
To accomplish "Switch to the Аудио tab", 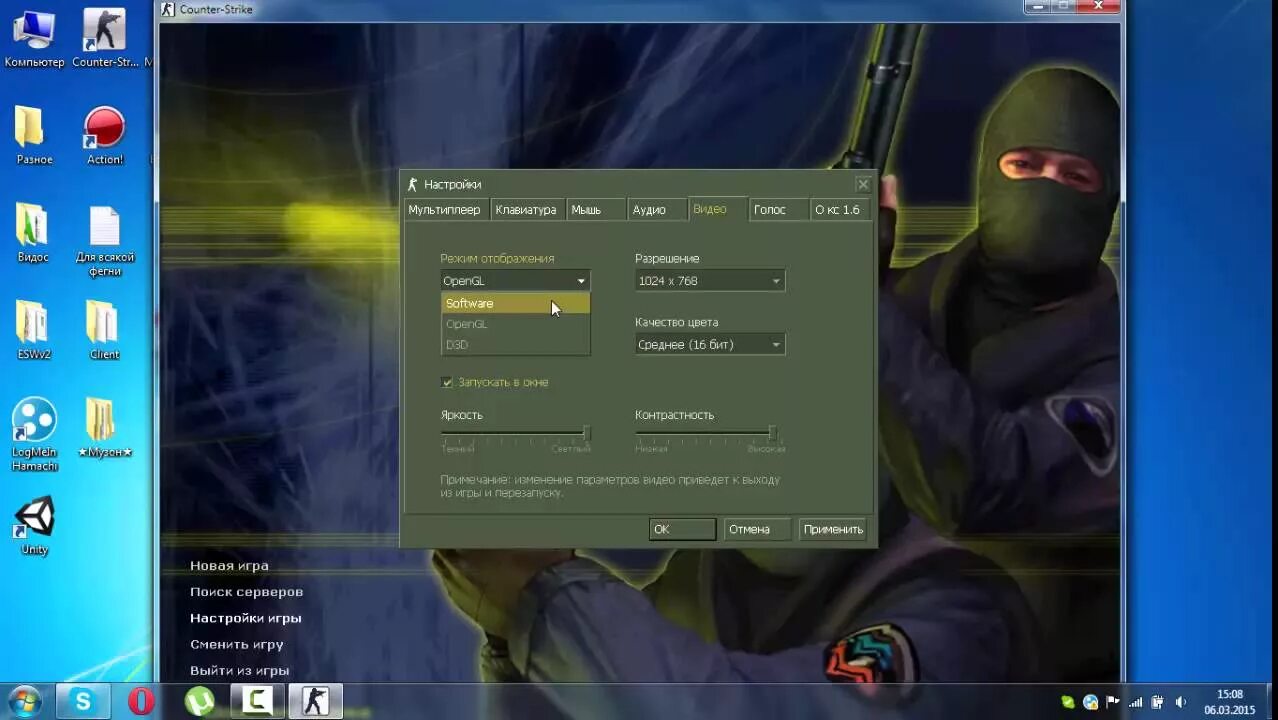I will tap(655, 209).
